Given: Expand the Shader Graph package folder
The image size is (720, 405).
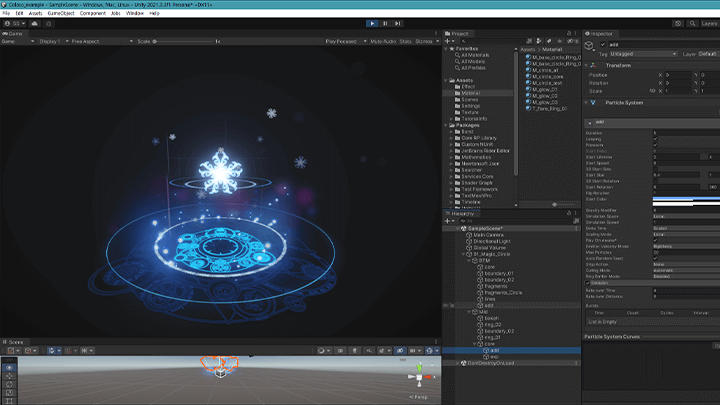Looking at the screenshot, I should [x=451, y=183].
